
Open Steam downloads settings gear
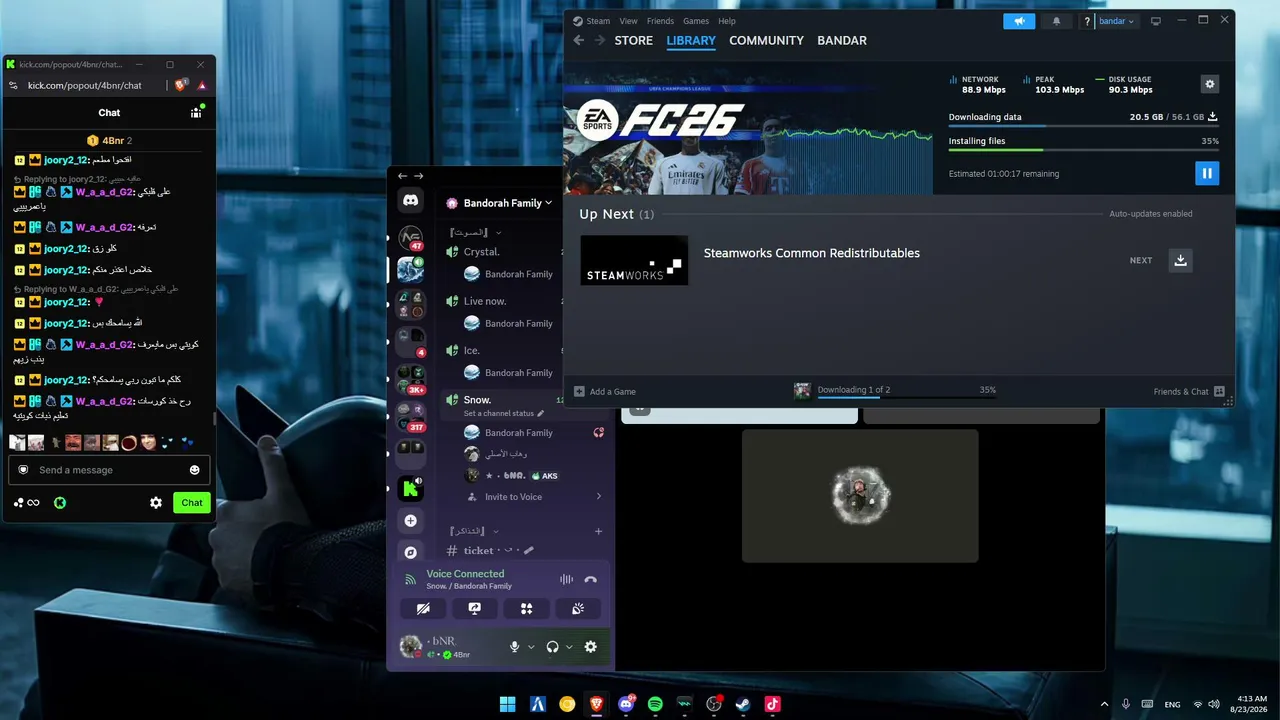1210,85
